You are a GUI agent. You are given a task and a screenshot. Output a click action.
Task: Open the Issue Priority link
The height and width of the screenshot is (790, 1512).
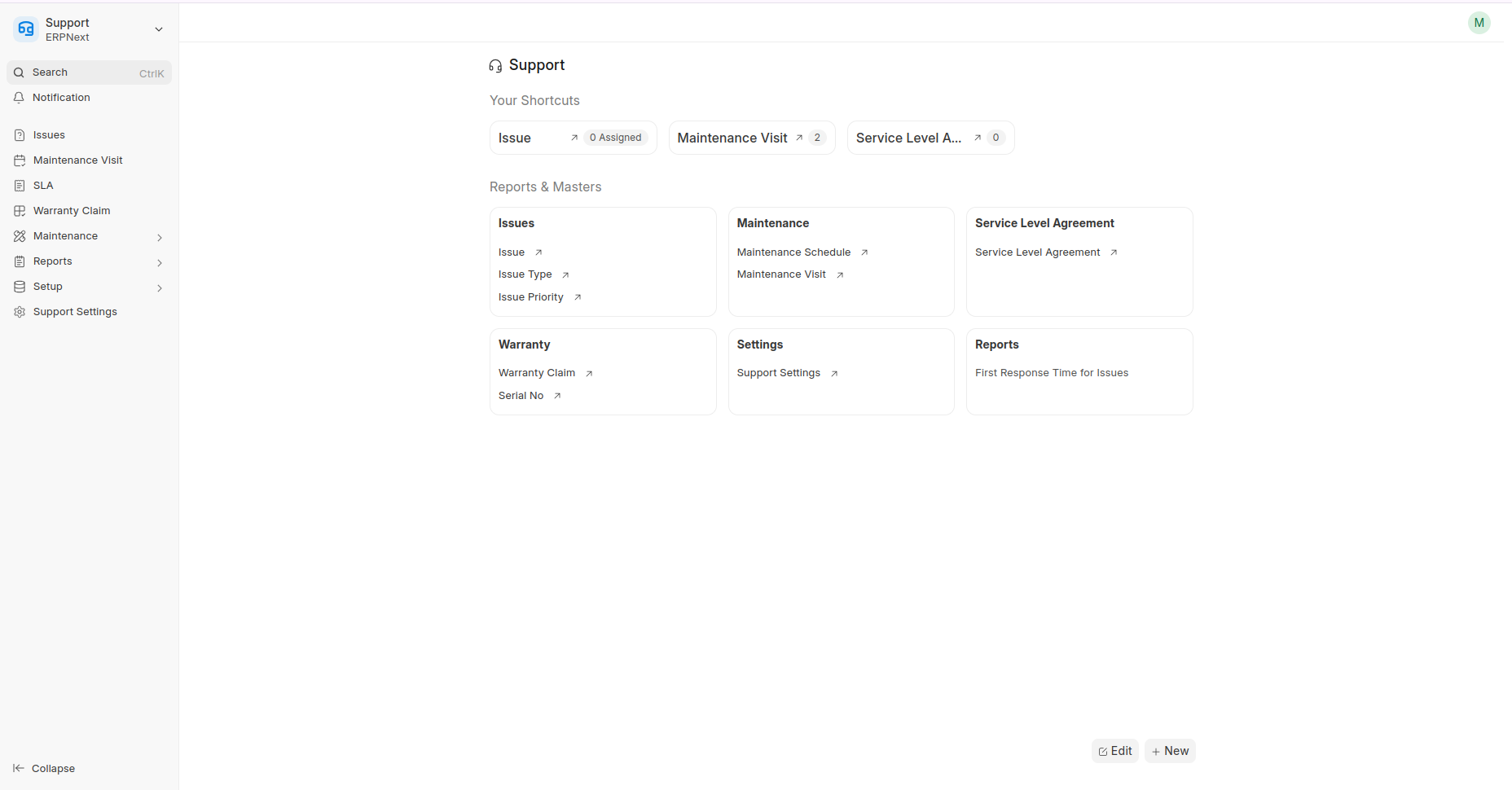tap(530, 297)
